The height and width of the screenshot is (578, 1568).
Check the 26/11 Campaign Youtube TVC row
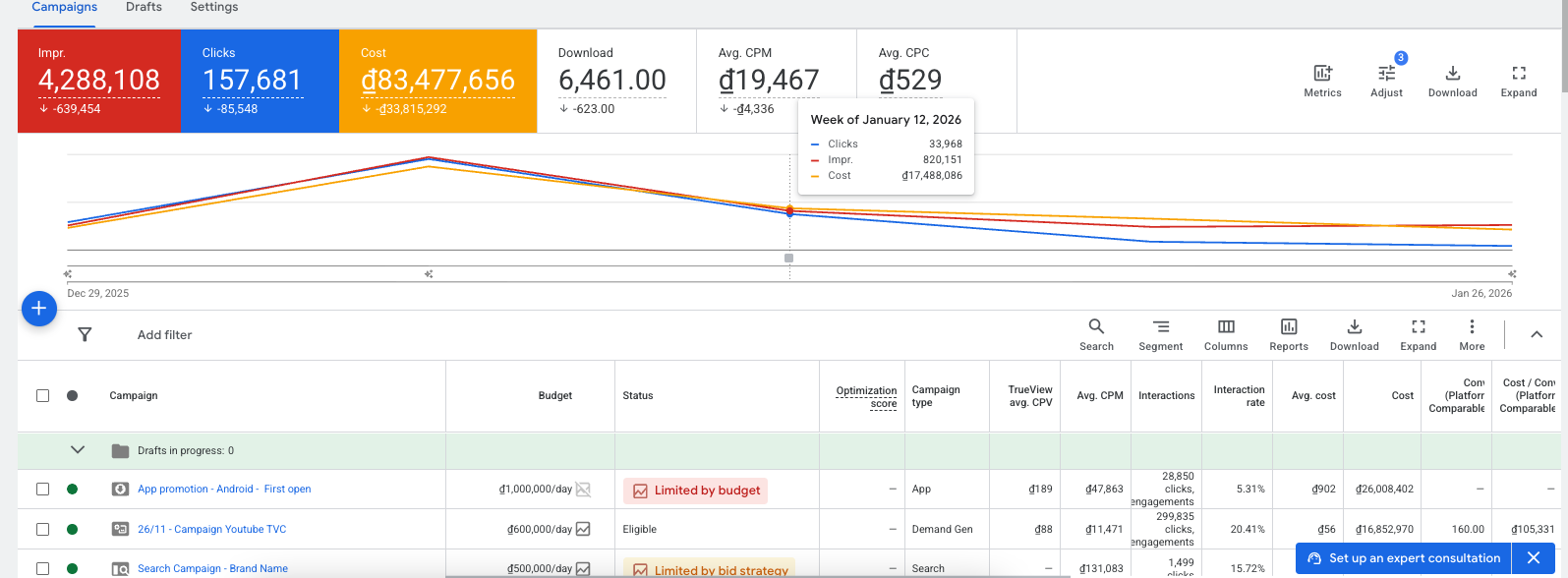coord(42,529)
